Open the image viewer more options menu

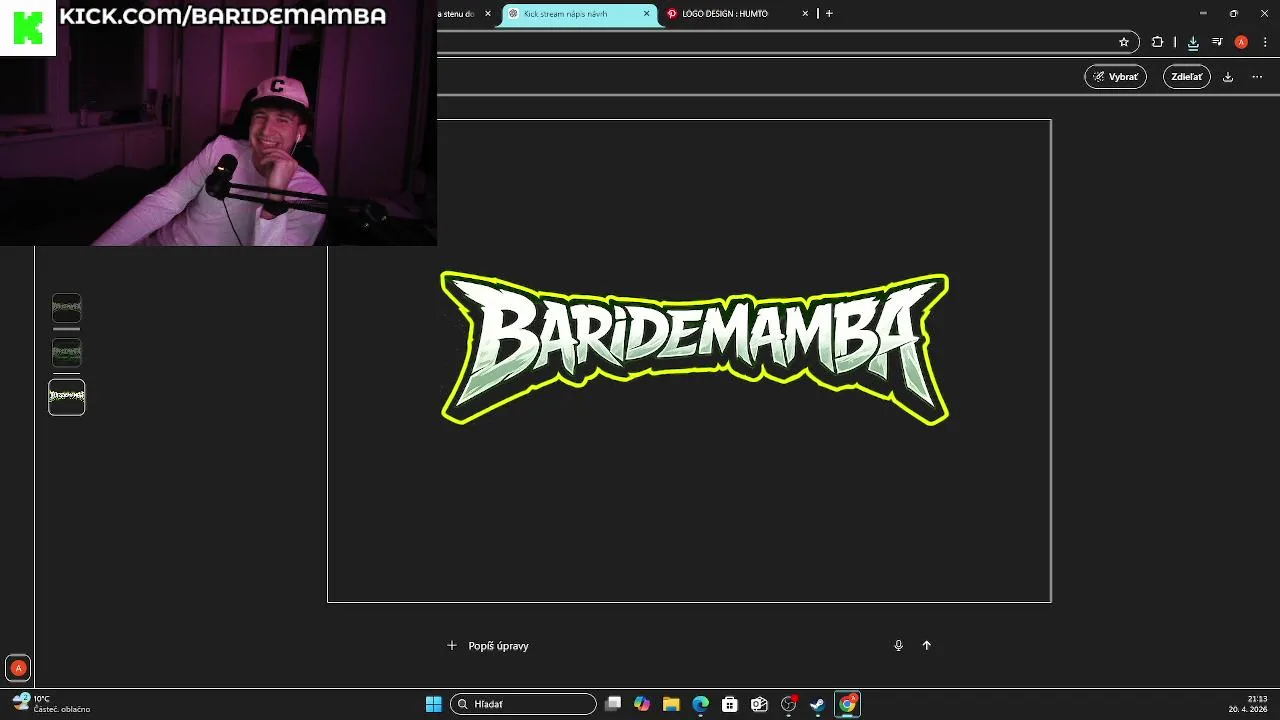point(1257,77)
